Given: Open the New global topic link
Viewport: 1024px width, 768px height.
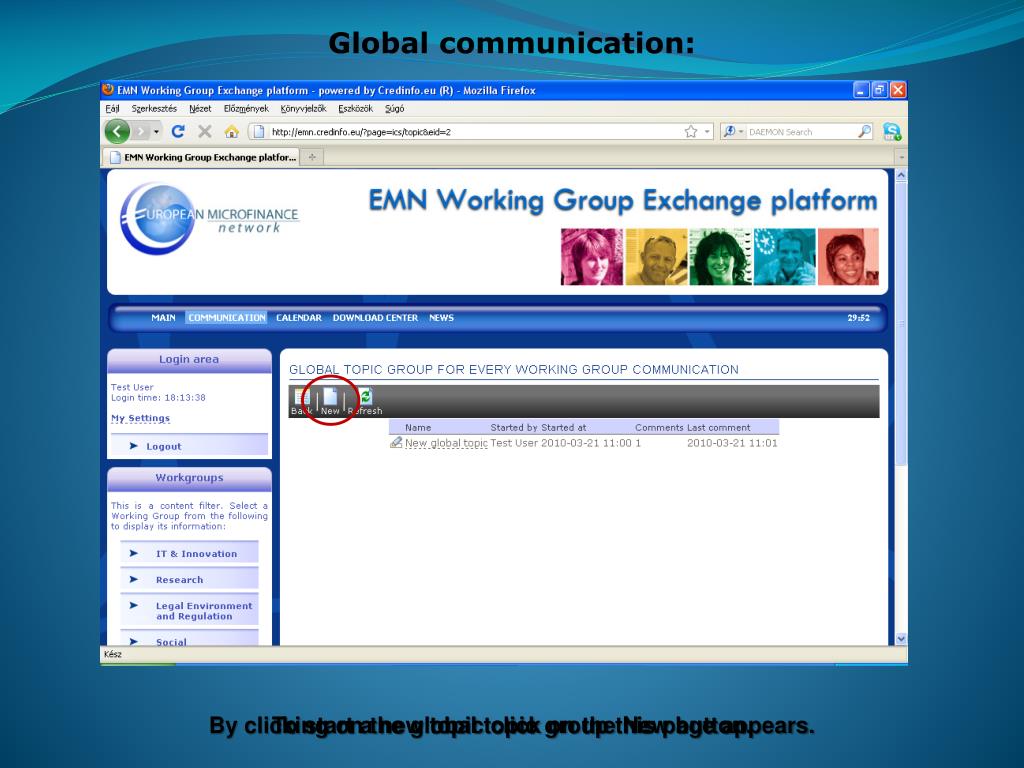Looking at the screenshot, I should coord(446,443).
